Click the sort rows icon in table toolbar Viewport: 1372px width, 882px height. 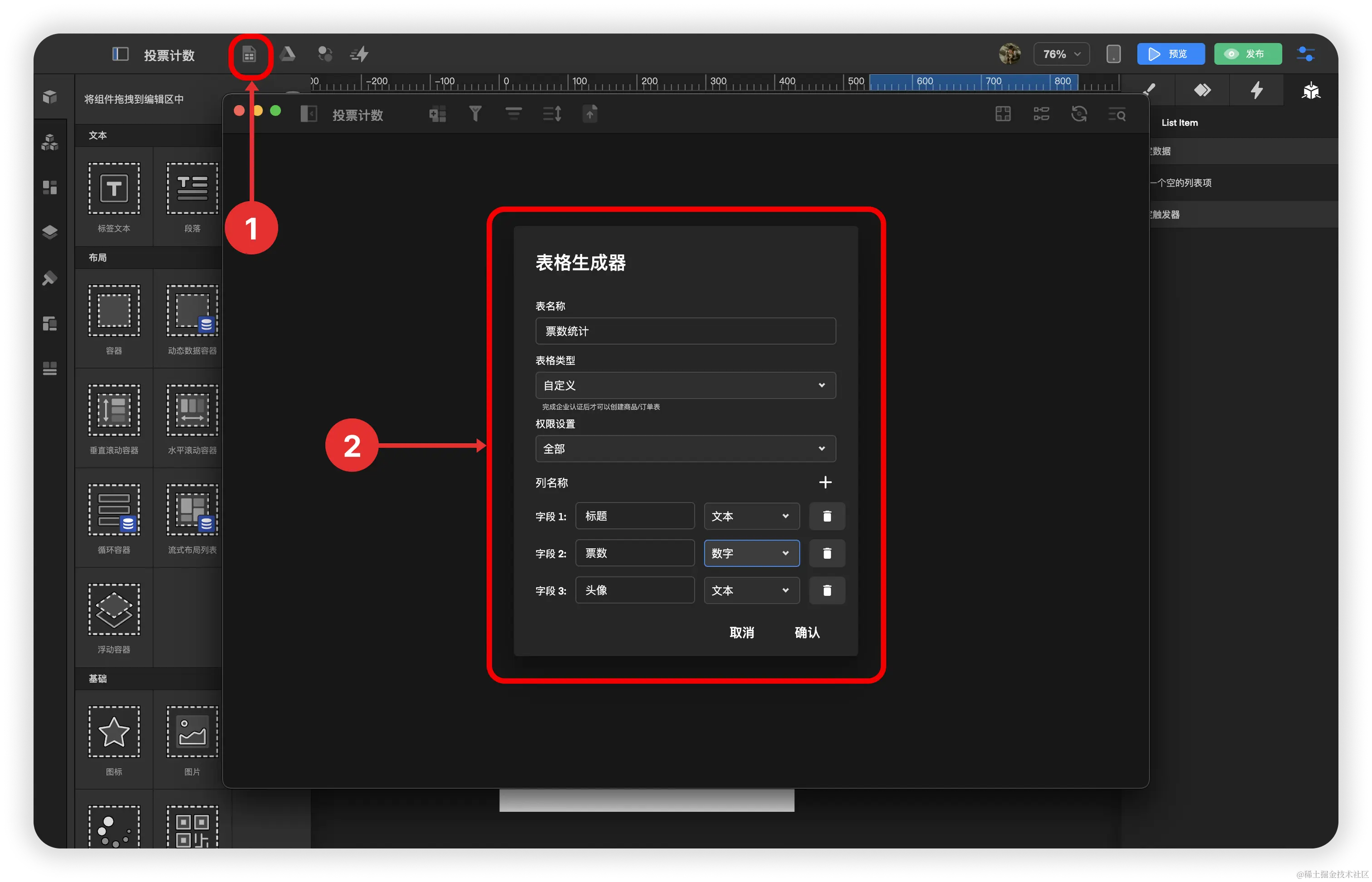tap(552, 114)
